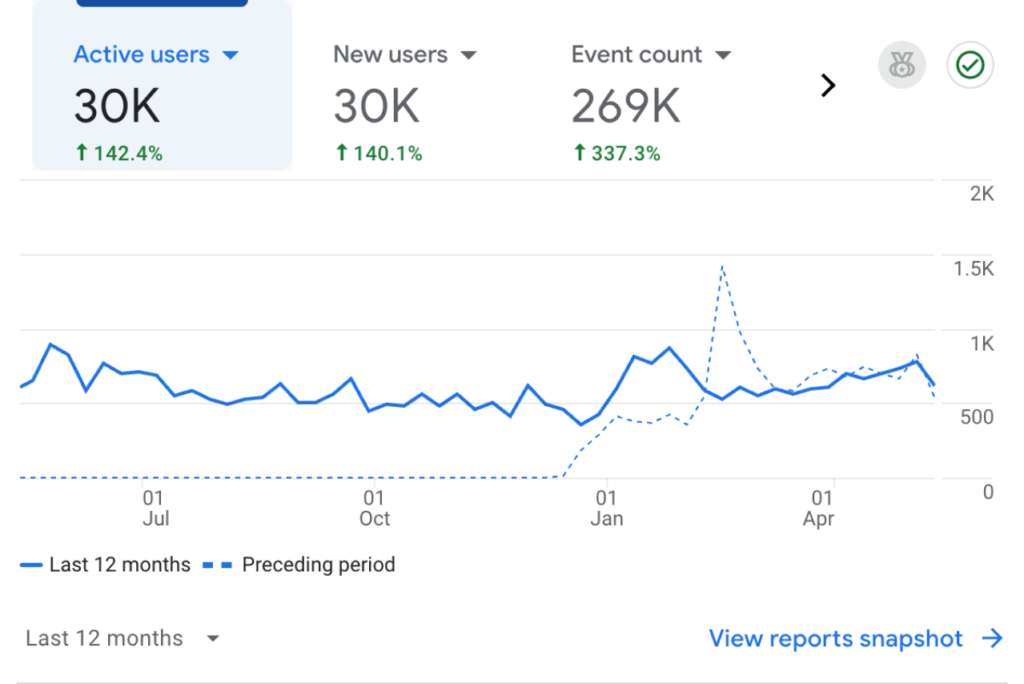Open the Last 12 months date range selector
Screen dimensions: 1024x684
pyautogui.click(x=122, y=639)
